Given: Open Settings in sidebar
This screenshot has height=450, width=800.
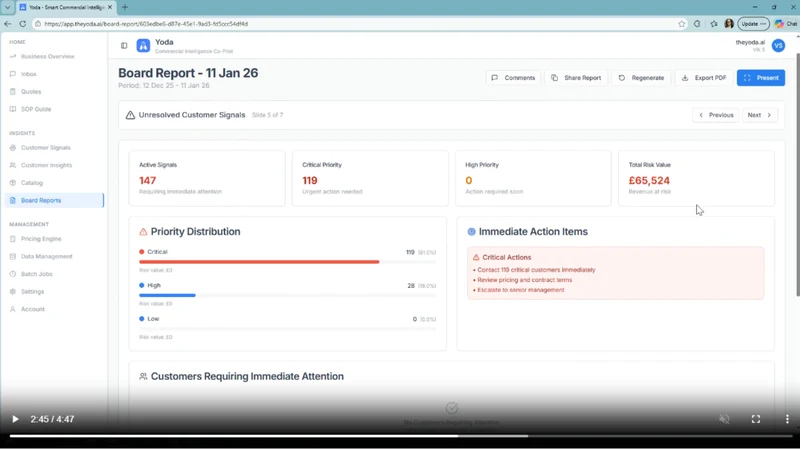Looking at the screenshot, I should point(32,292).
